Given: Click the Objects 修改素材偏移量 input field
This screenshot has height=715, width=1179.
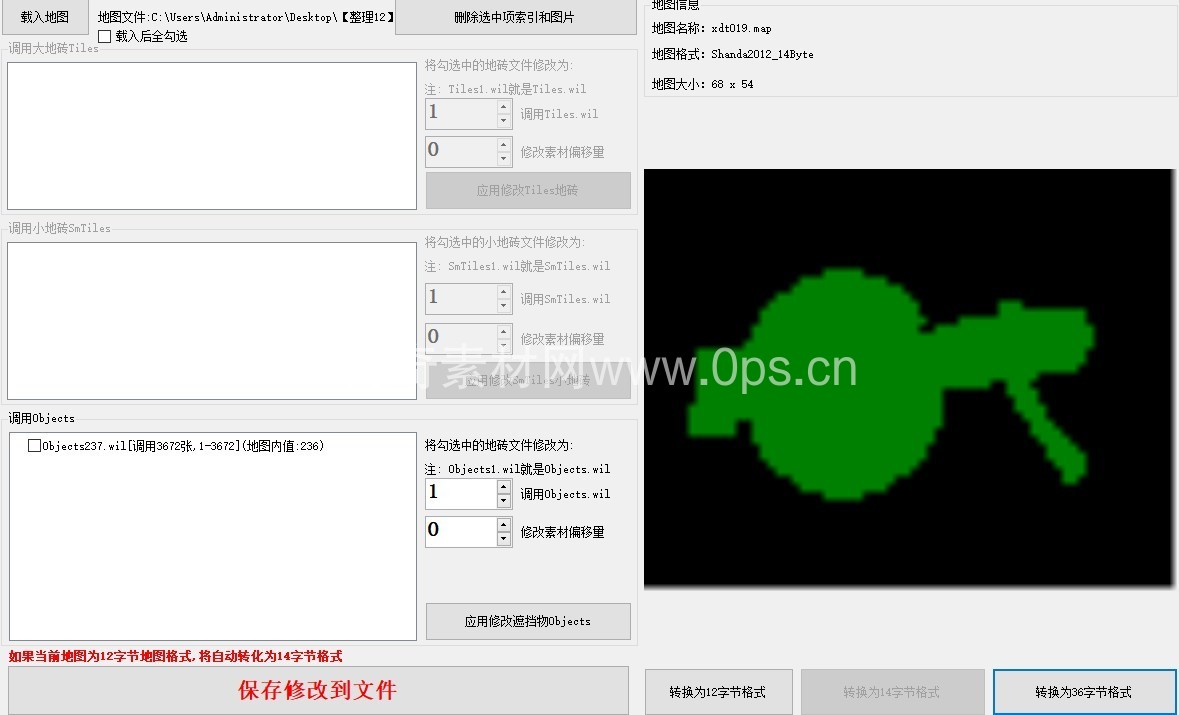Looking at the screenshot, I should click(460, 531).
